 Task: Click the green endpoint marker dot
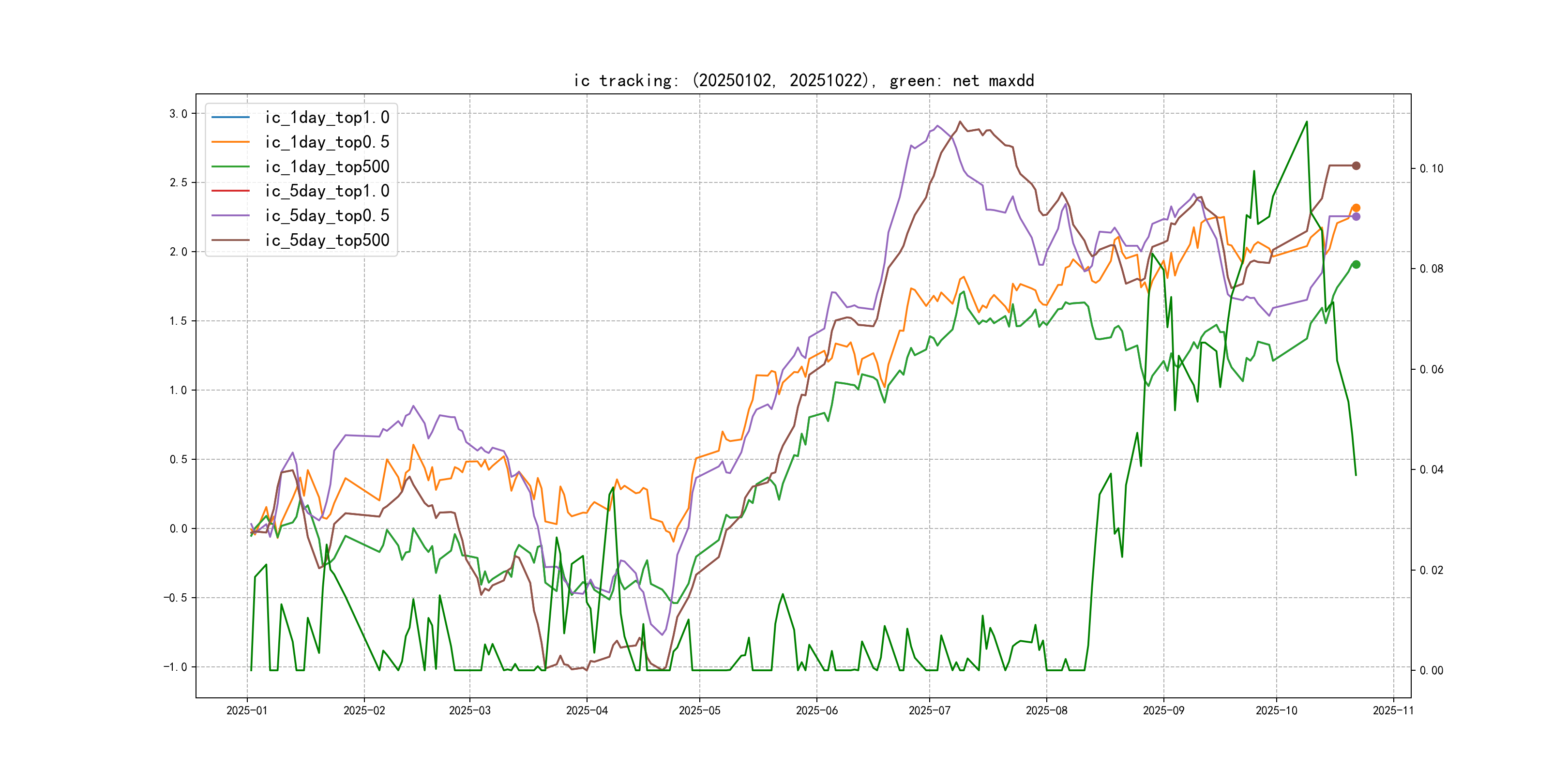[x=1356, y=265]
